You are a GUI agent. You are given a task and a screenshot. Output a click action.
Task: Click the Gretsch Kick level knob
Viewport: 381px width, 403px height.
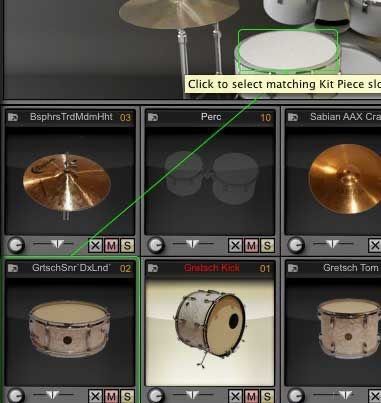coord(156,396)
